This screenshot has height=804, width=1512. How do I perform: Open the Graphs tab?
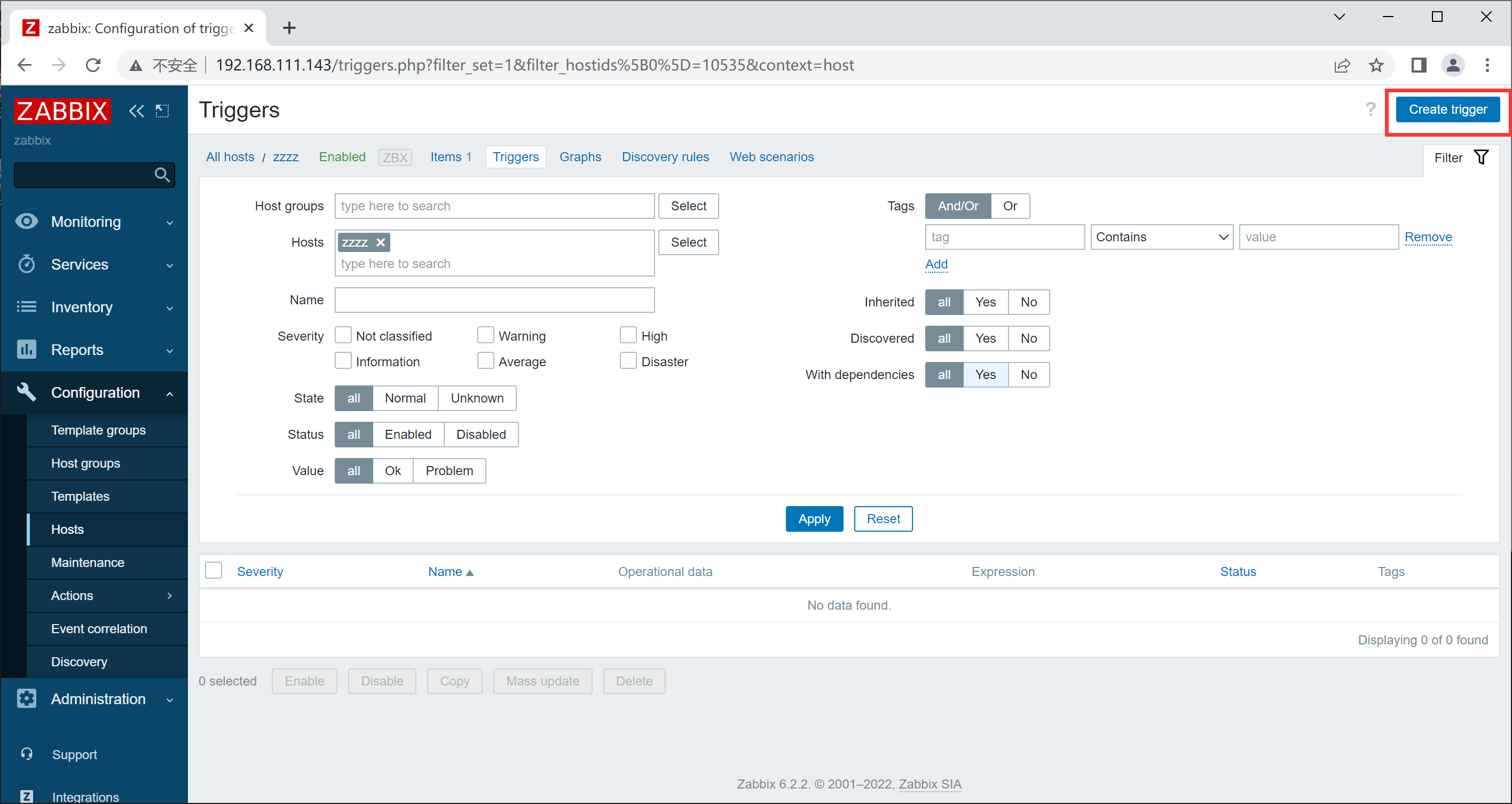[x=580, y=157]
